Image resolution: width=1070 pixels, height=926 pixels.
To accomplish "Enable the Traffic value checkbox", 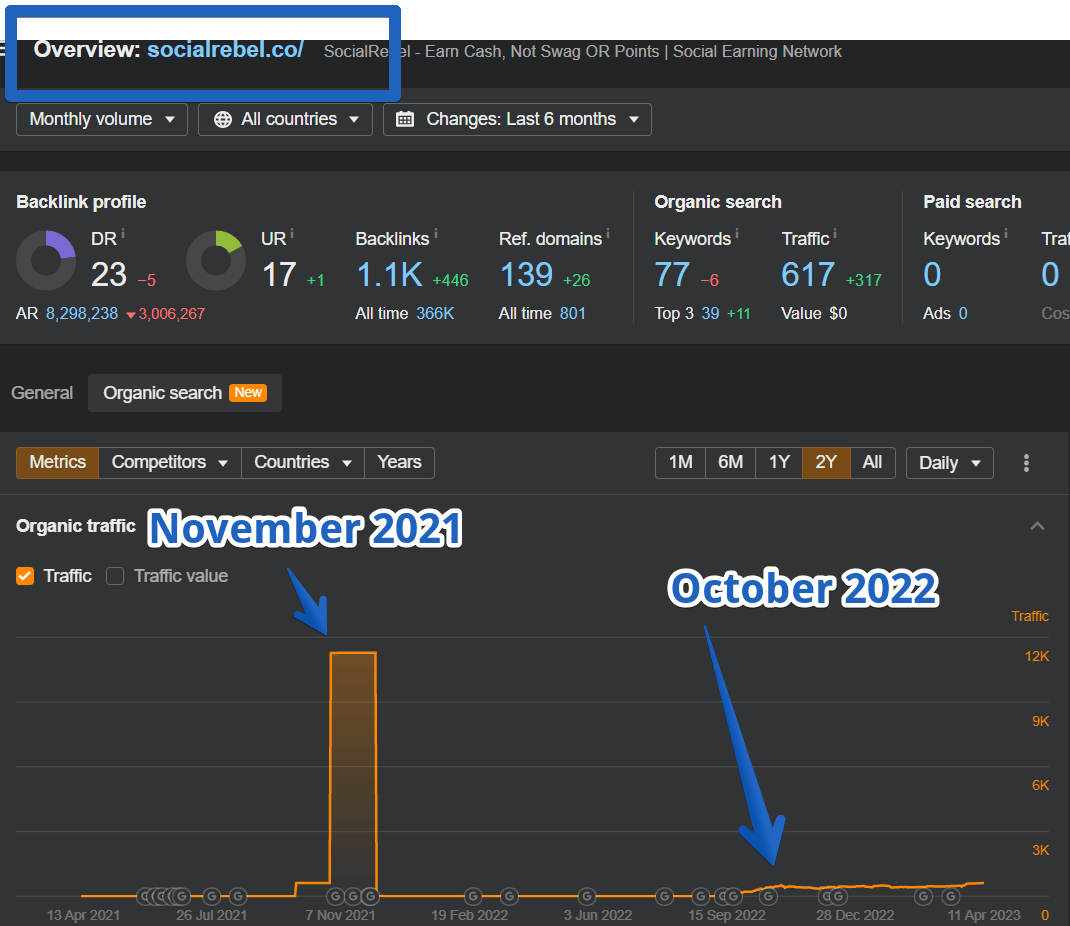I will coord(115,576).
